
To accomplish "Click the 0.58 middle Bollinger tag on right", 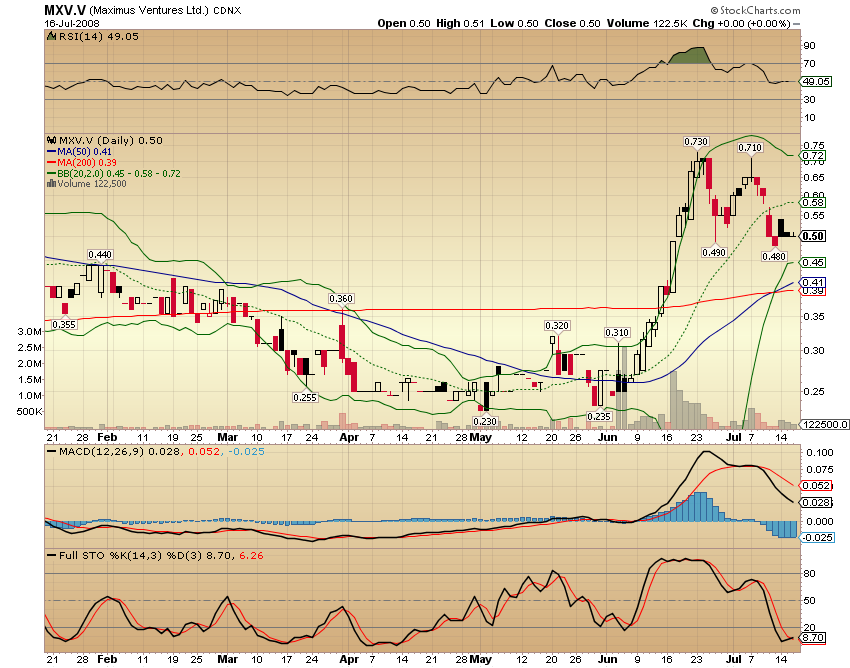I will pos(813,202).
